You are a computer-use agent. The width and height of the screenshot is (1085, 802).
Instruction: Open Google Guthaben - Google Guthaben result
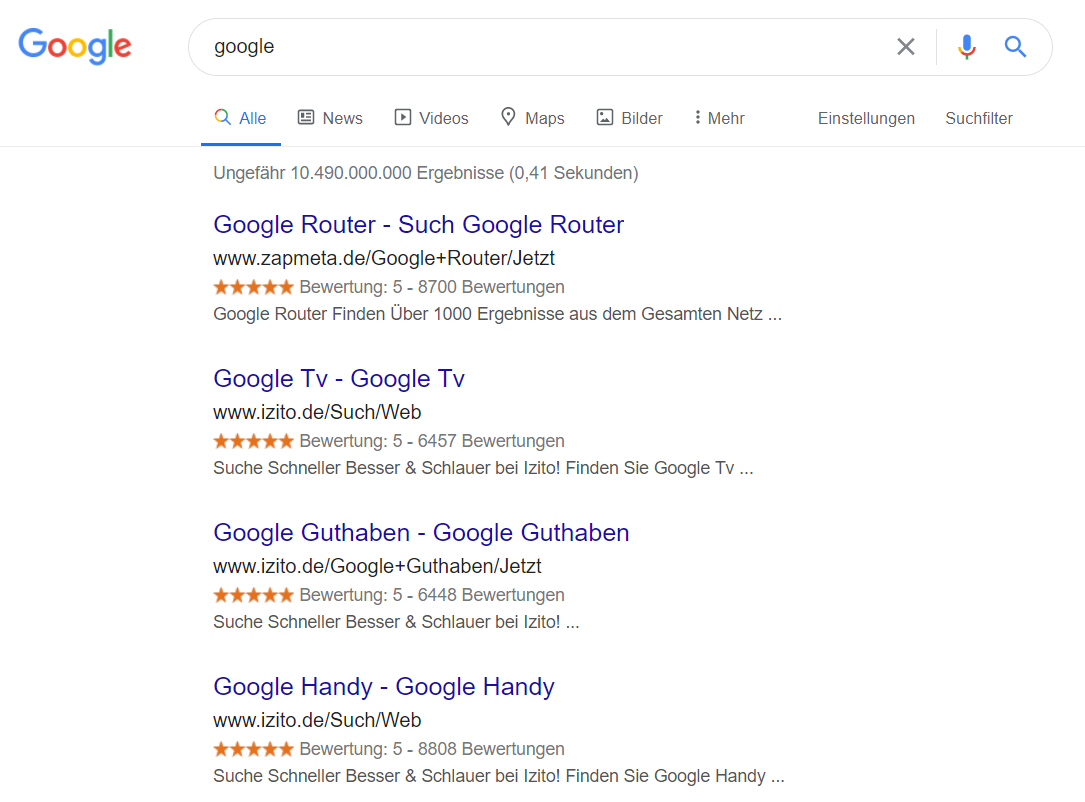pyautogui.click(x=421, y=533)
